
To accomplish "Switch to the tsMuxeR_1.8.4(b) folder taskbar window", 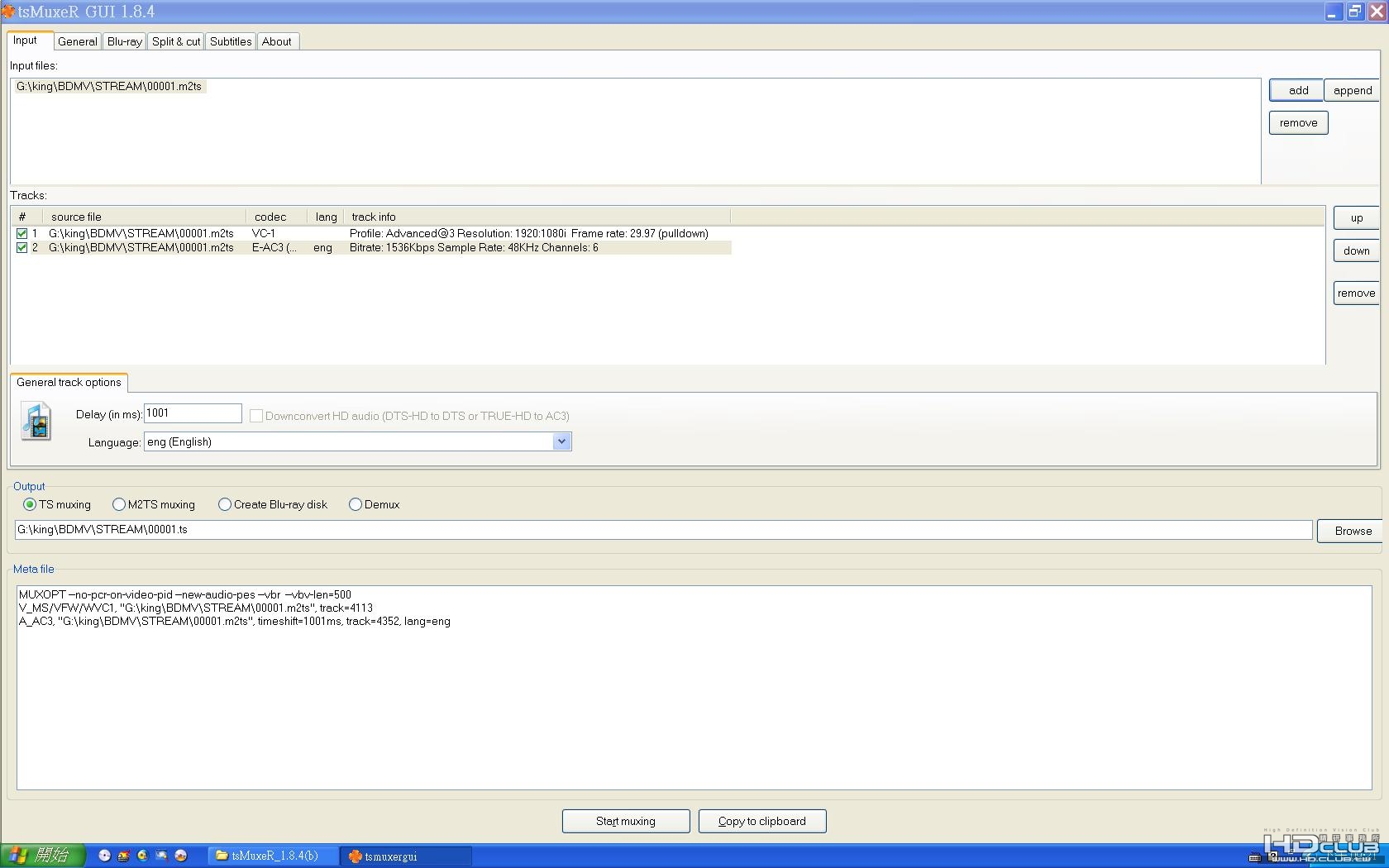I will [x=273, y=856].
